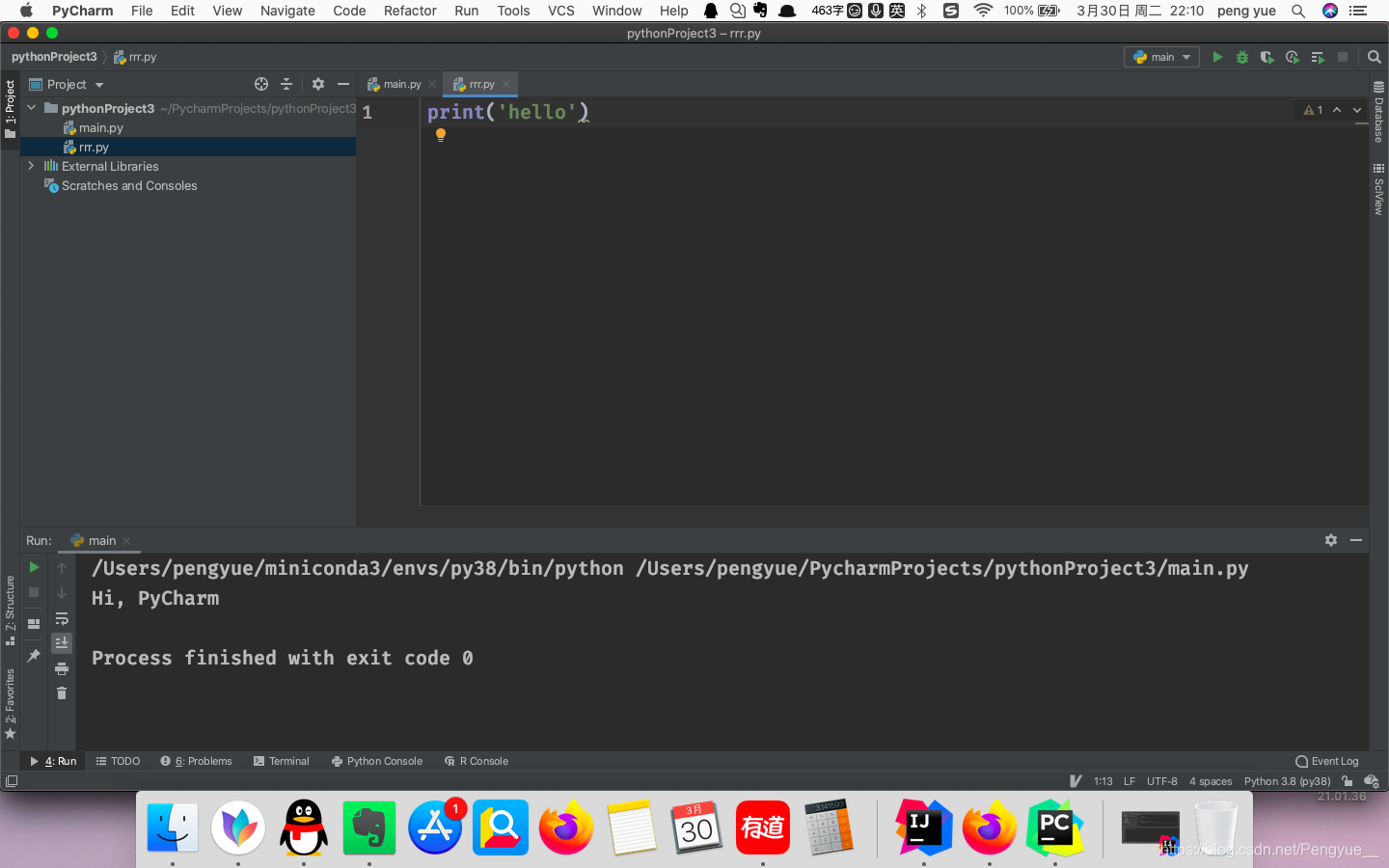The image size is (1389, 868).
Task: Open the Python Console tool window
Action: tap(377, 761)
